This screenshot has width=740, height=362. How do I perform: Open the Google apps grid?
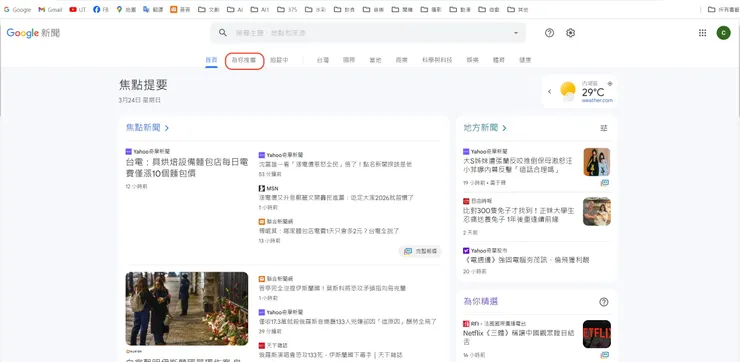(x=702, y=33)
